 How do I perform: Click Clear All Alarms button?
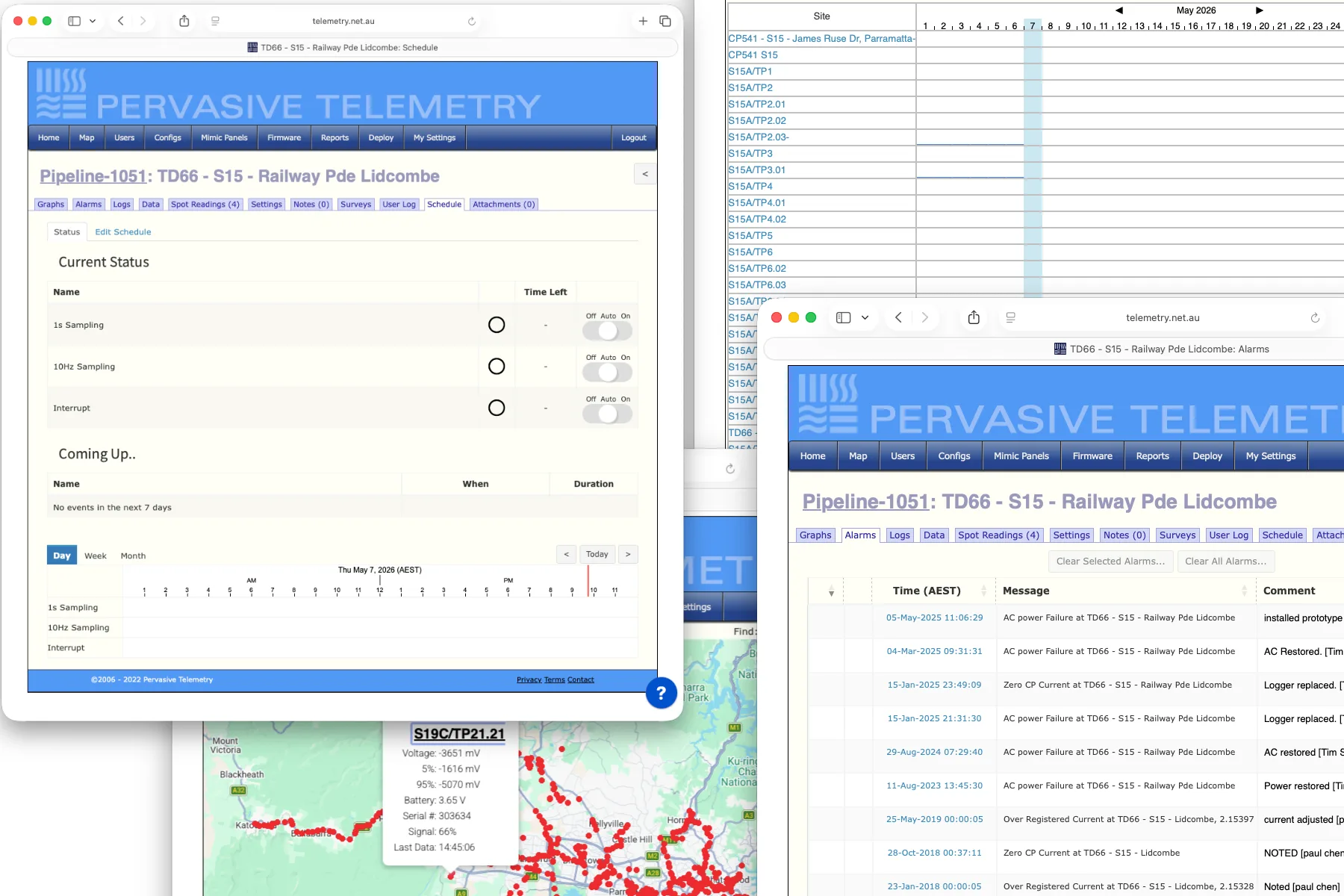[x=1225, y=561]
